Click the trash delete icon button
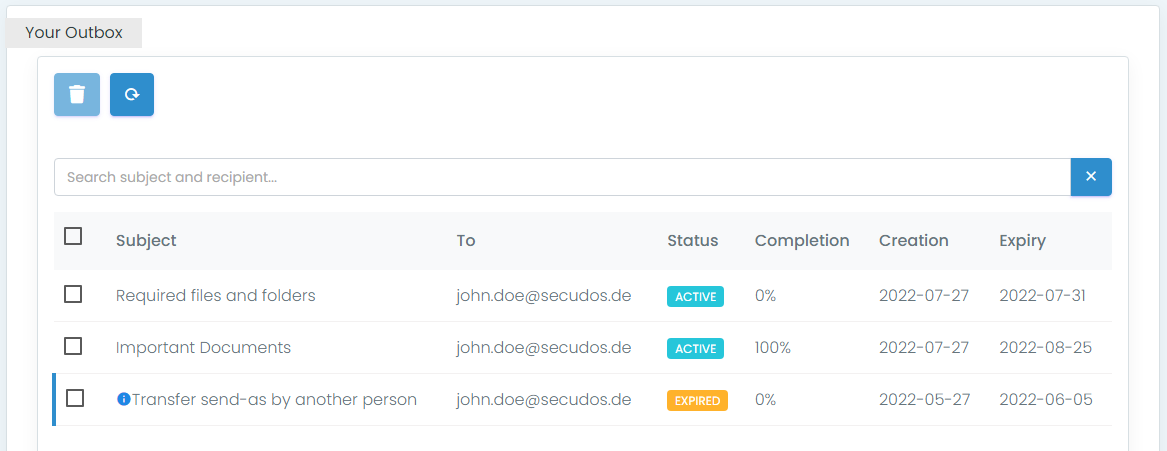Image resolution: width=1167 pixels, height=451 pixels. tap(77, 95)
